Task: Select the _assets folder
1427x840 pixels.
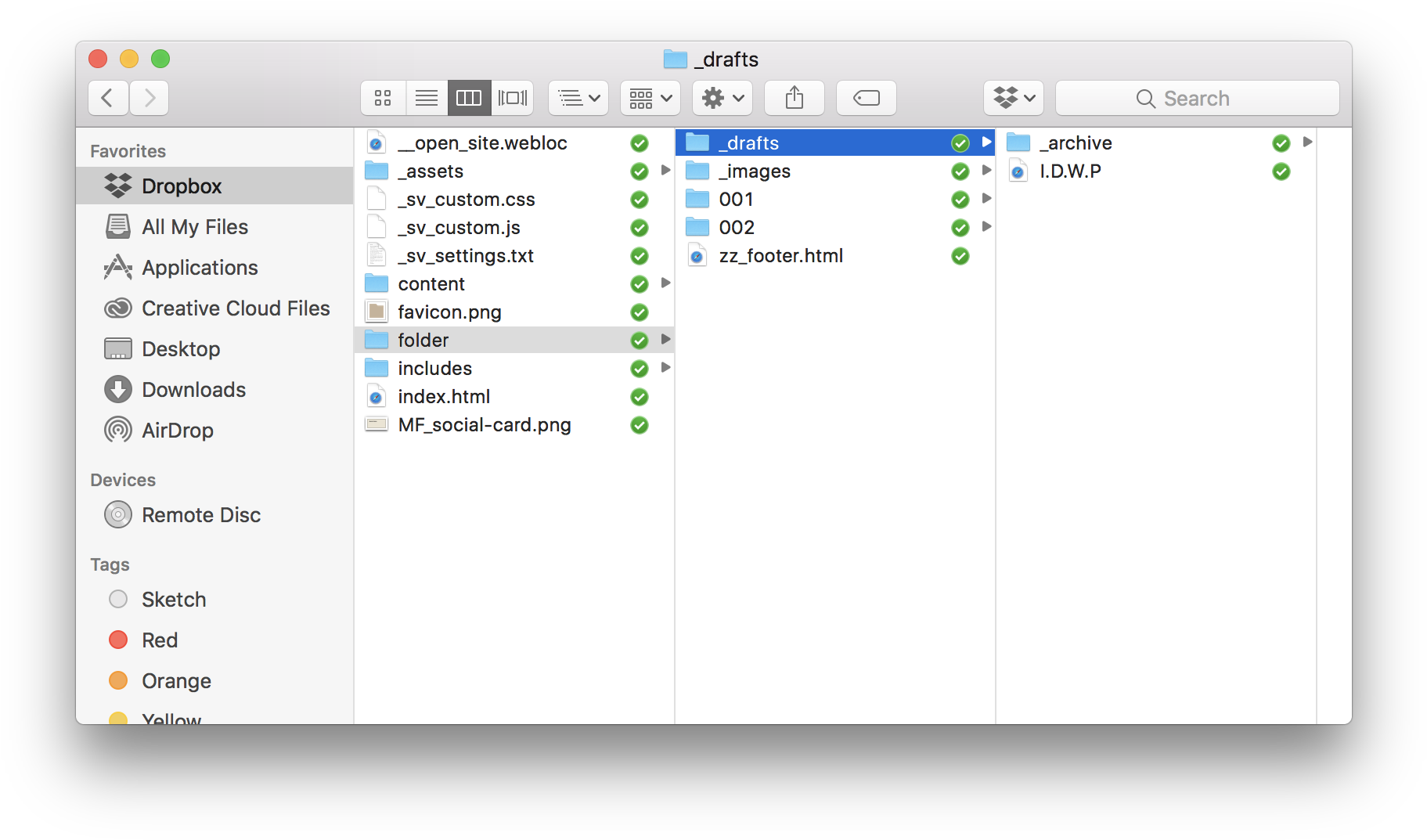Action: (514, 171)
